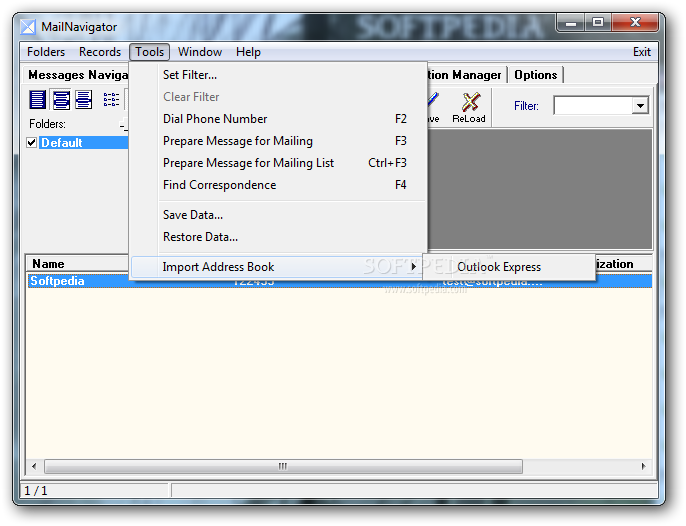
Task: Expand the Import Address Book submenu arrow
Action: click(413, 266)
